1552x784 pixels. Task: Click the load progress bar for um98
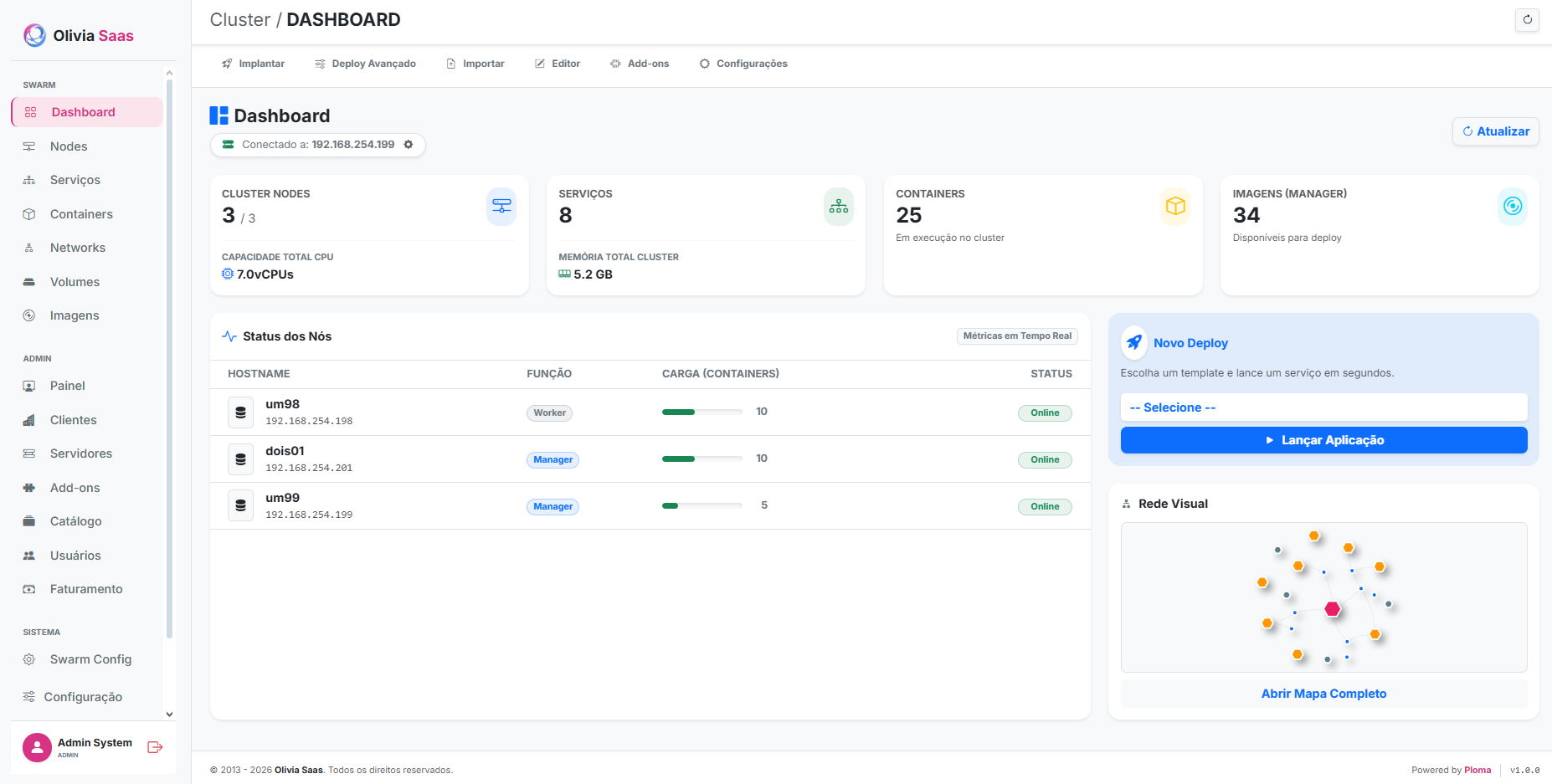702,412
